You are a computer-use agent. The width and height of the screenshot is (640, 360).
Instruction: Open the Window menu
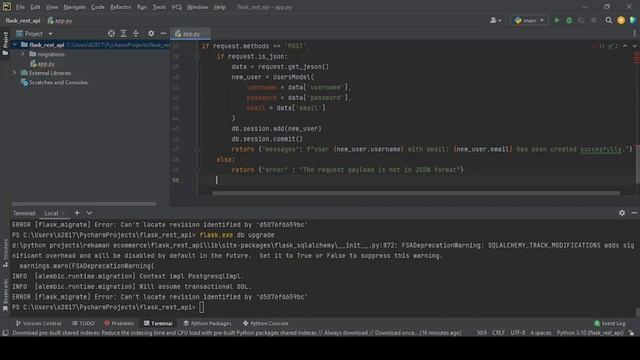click(197, 7)
